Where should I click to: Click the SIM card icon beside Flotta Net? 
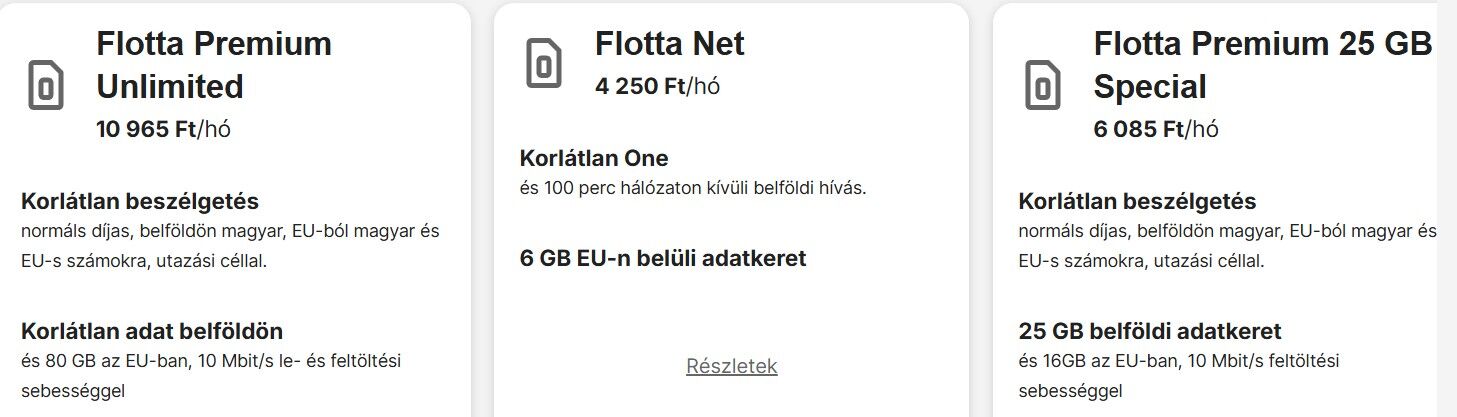pos(544,64)
